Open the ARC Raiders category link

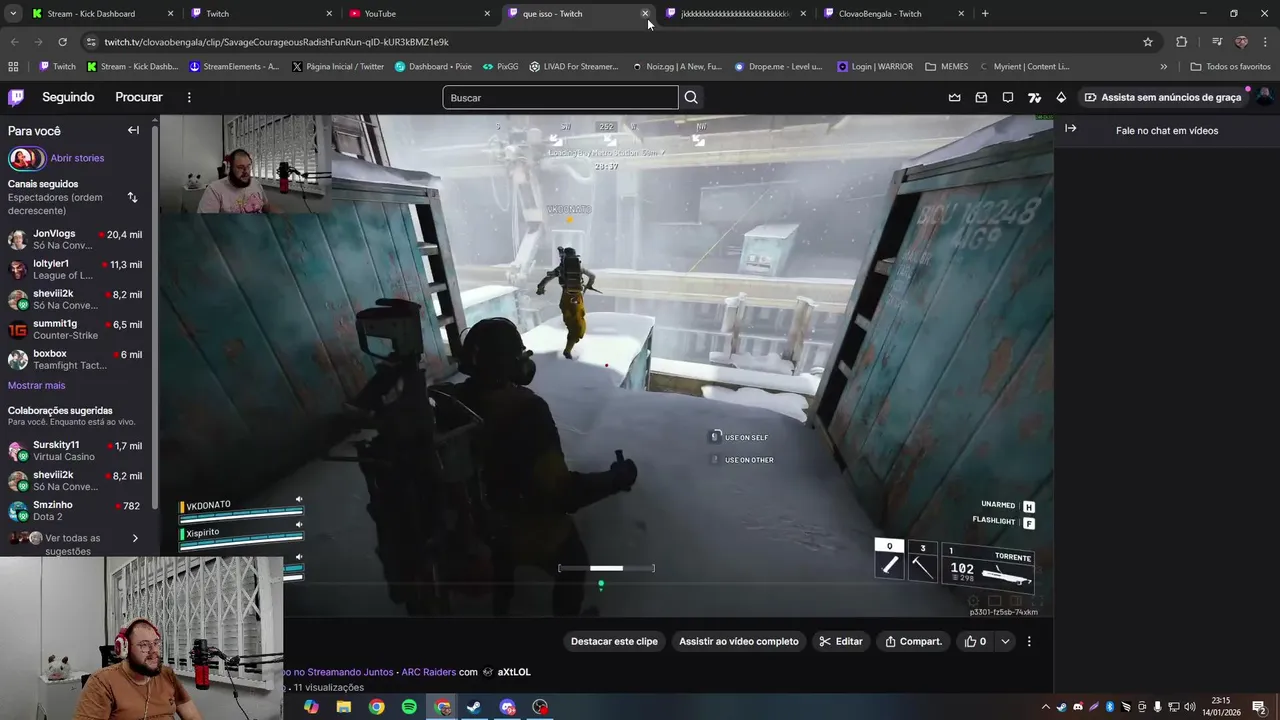tap(428, 672)
